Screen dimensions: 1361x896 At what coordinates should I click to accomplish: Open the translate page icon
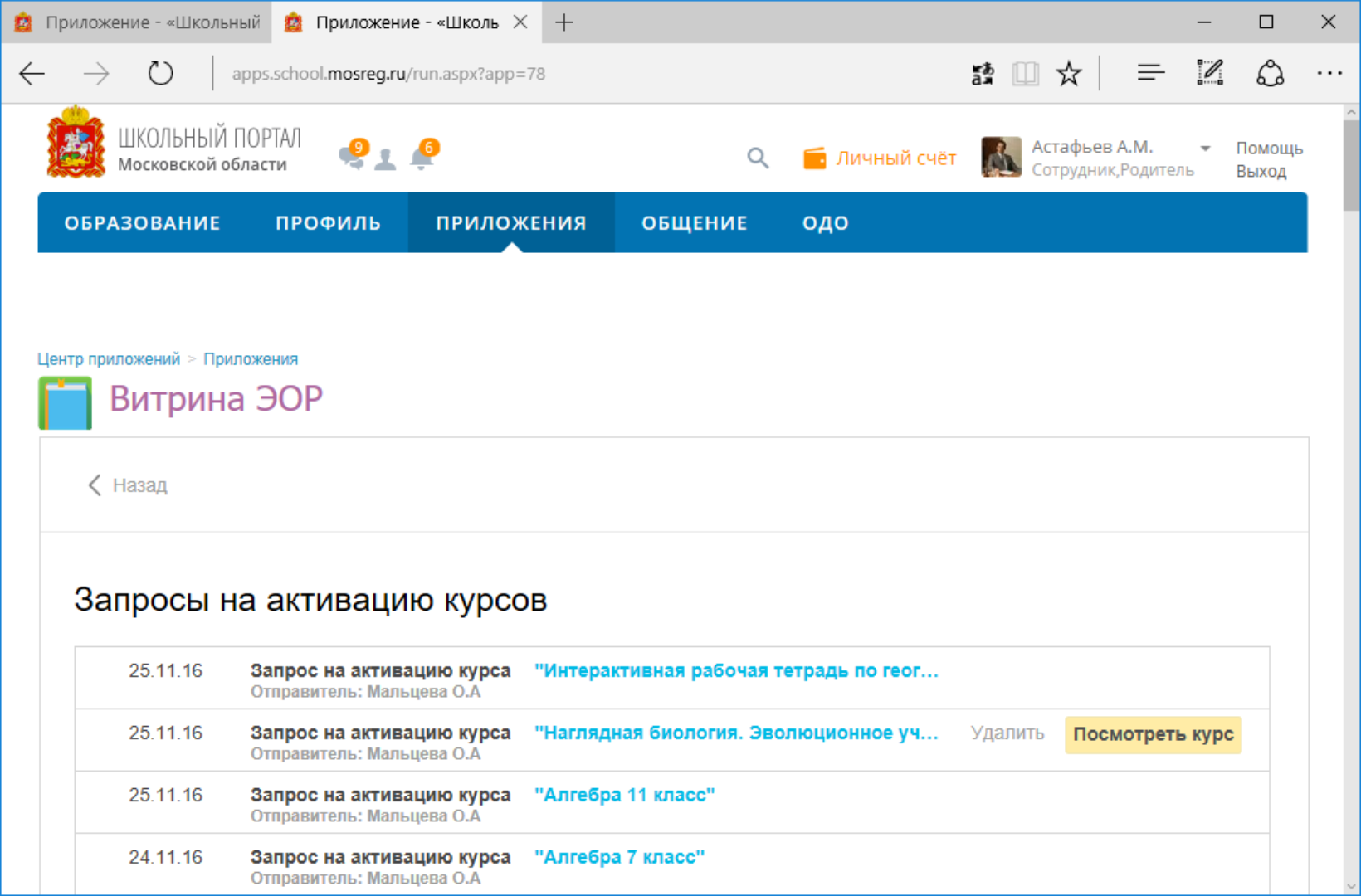983,74
